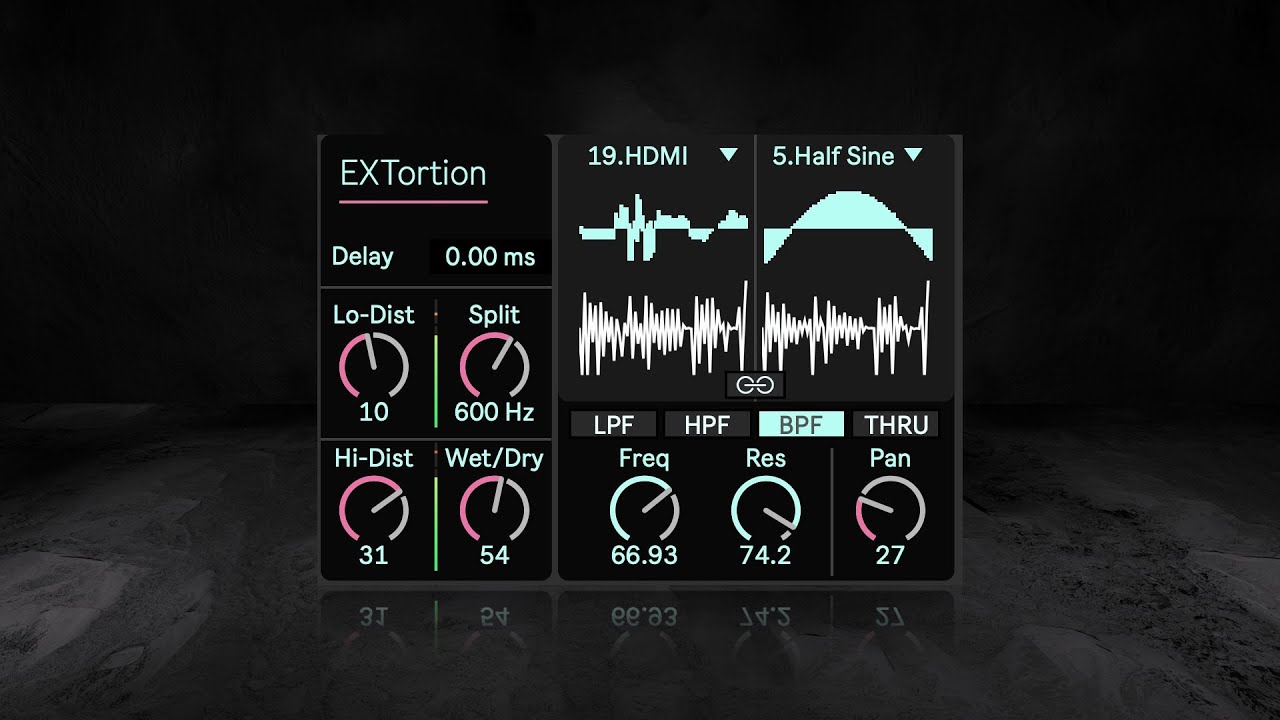Click the Res resonance knob
Image resolution: width=1280 pixels, height=720 pixels.
pyautogui.click(x=765, y=510)
